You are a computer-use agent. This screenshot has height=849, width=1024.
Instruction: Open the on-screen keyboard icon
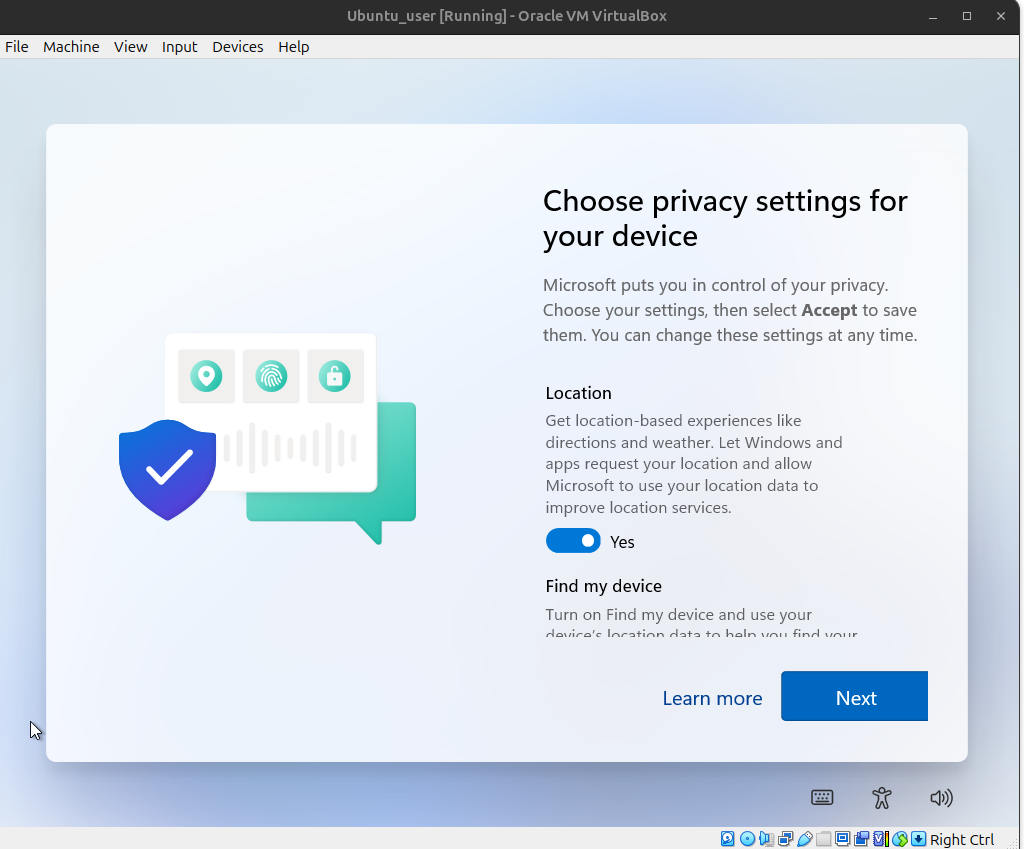(x=822, y=797)
